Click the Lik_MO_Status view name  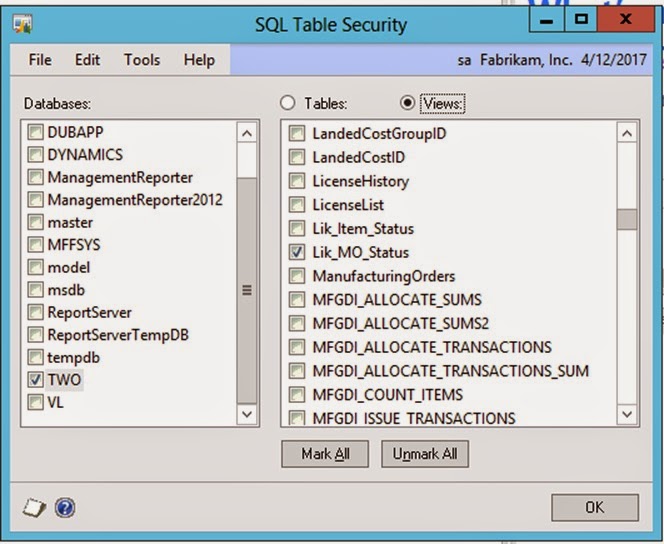coord(361,252)
